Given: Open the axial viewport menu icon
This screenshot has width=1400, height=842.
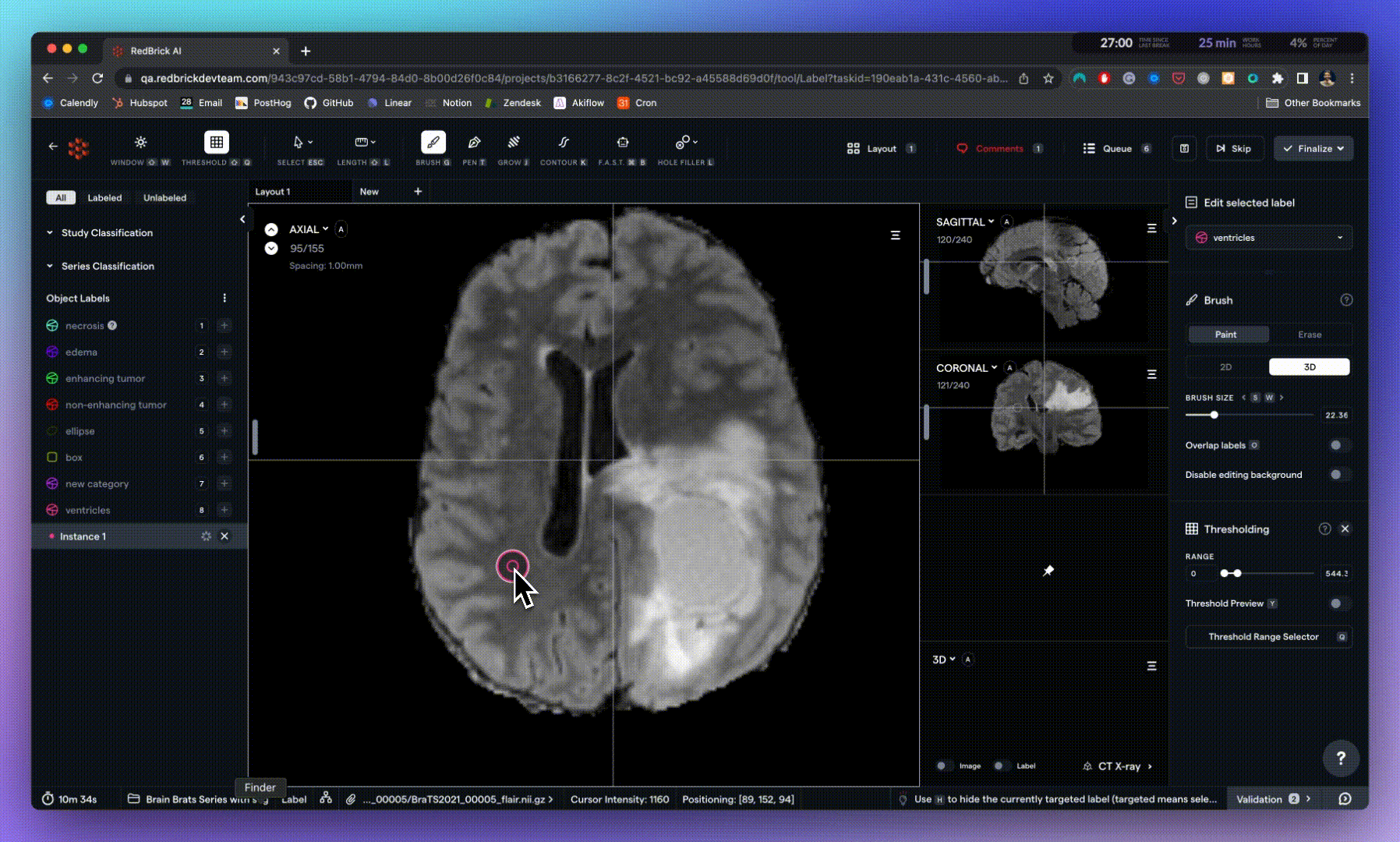Looking at the screenshot, I should click(896, 235).
